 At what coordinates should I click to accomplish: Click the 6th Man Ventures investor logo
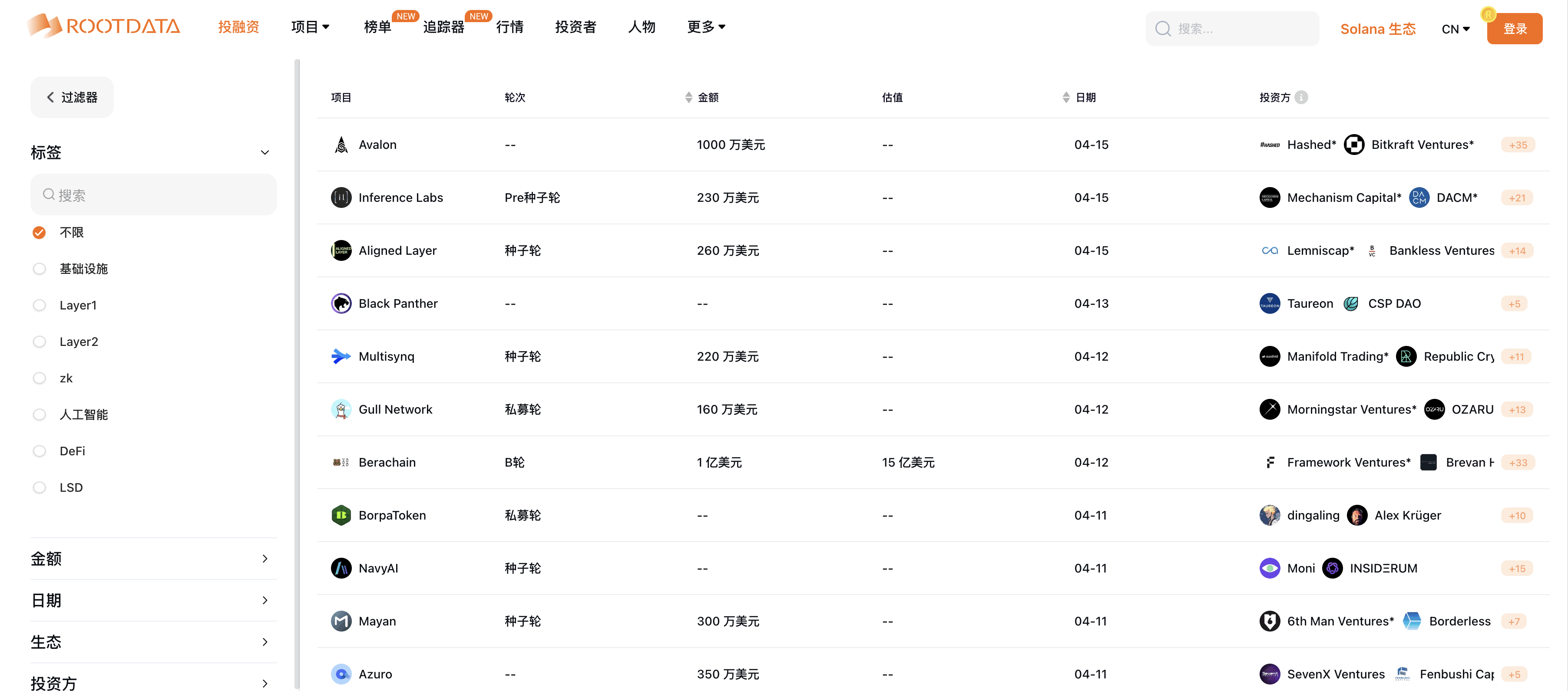click(1270, 621)
